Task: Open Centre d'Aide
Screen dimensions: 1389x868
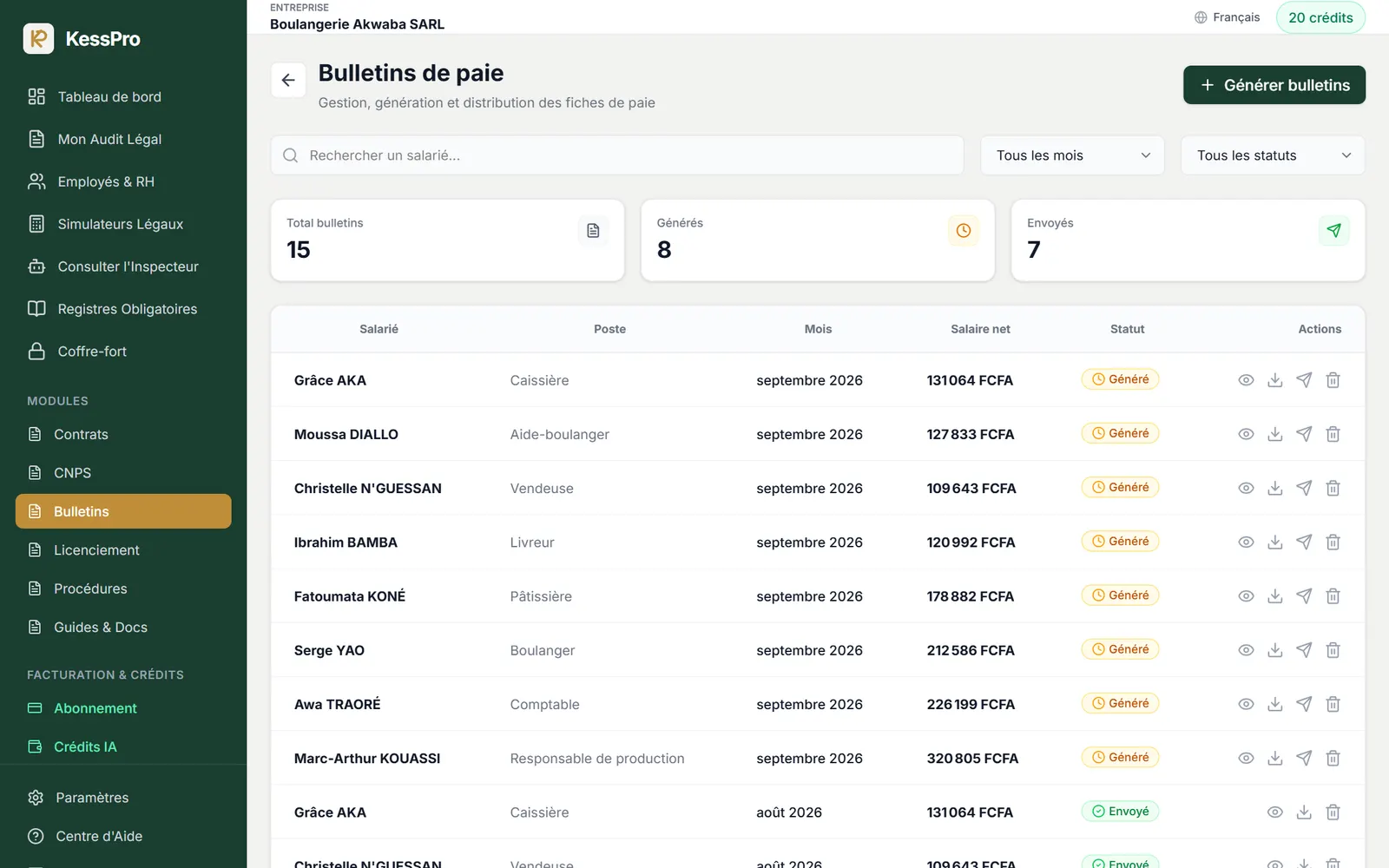Action: point(123,836)
